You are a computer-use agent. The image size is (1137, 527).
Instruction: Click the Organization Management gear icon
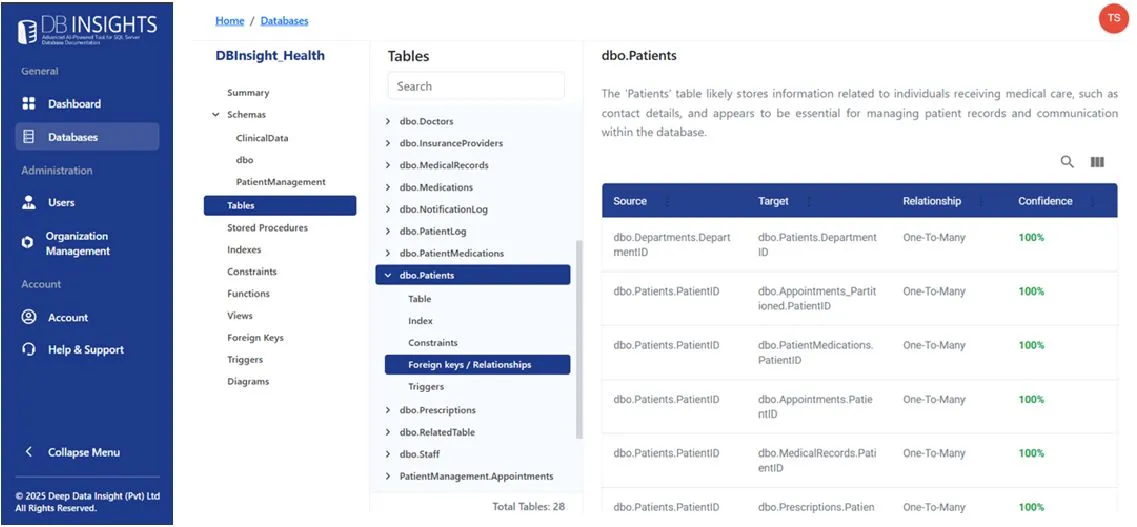(28, 244)
